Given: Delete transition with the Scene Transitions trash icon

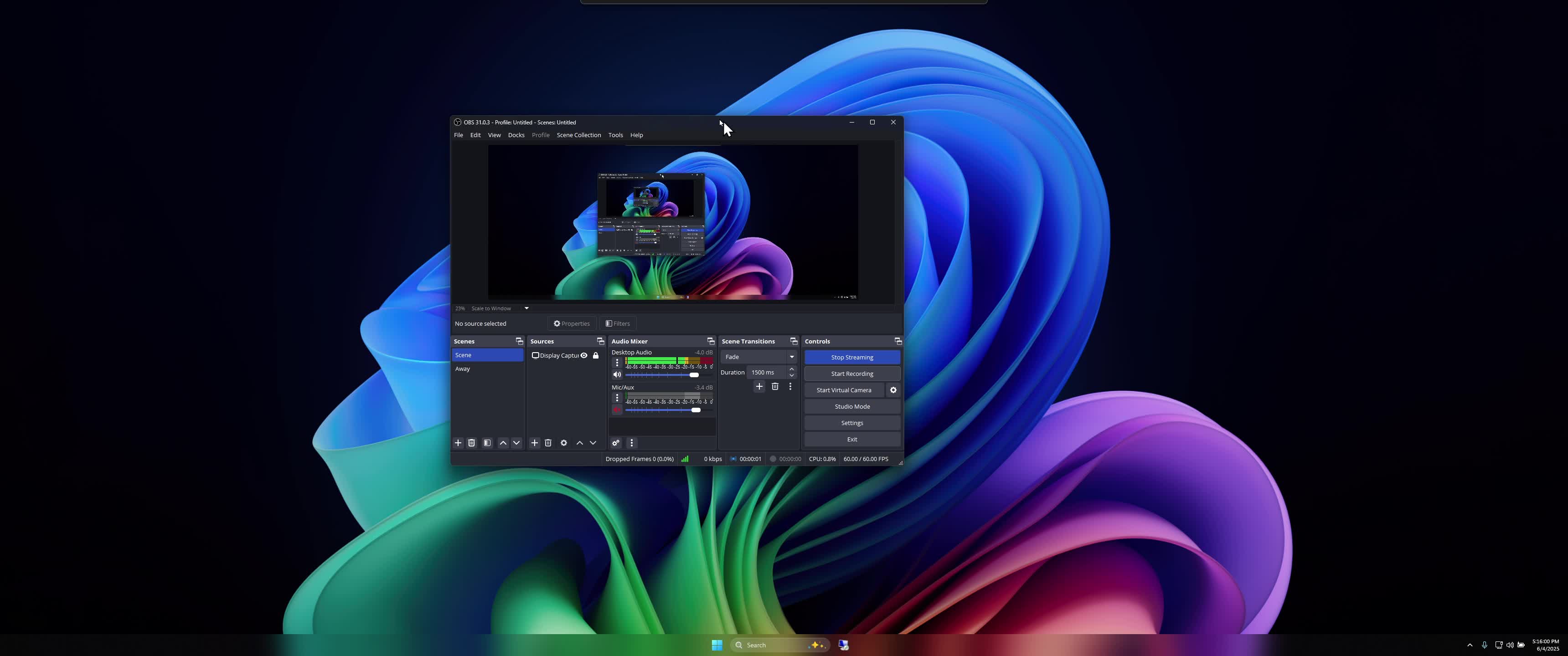Looking at the screenshot, I should coord(775,386).
